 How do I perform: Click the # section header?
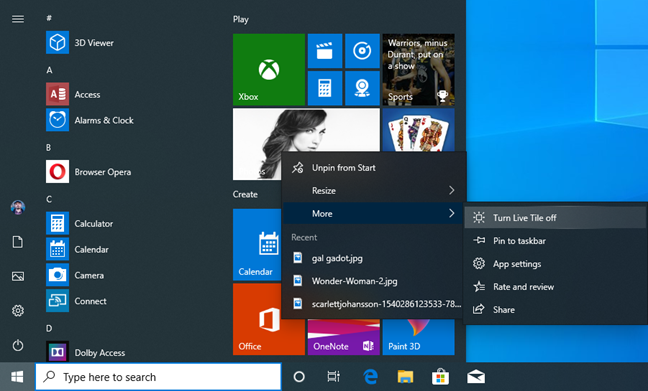(x=49, y=18)
